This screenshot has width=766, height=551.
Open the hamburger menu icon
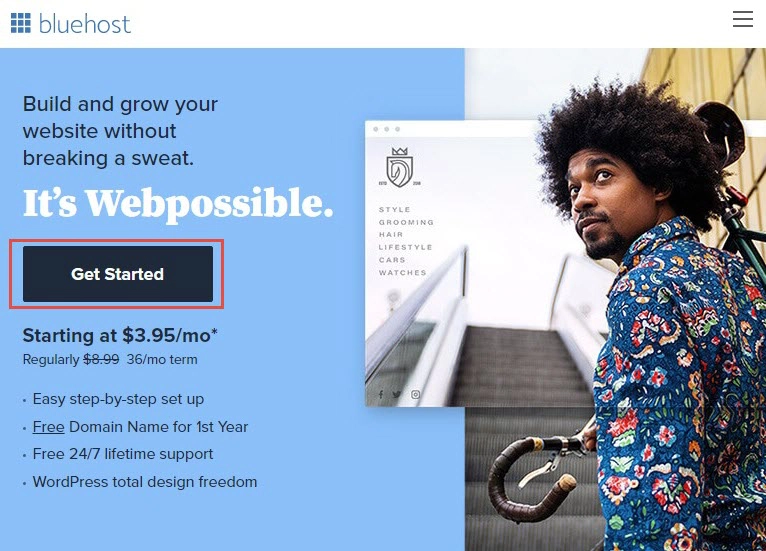click(x=743, y=19)
